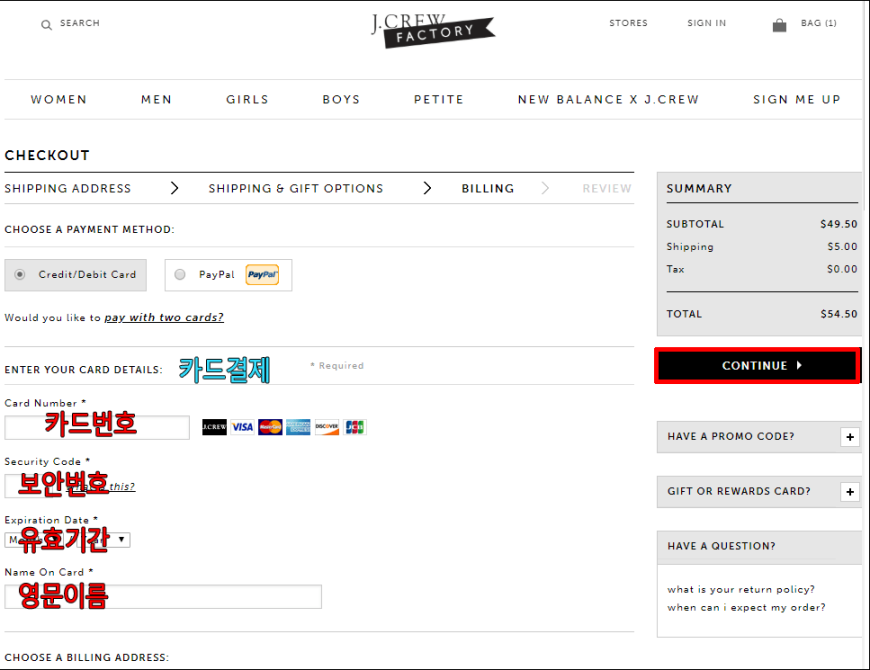The height and width of the screenshot is (670, 870).
Task: Expand Gift or Rewards Card plus button
Action: point(850,492)
